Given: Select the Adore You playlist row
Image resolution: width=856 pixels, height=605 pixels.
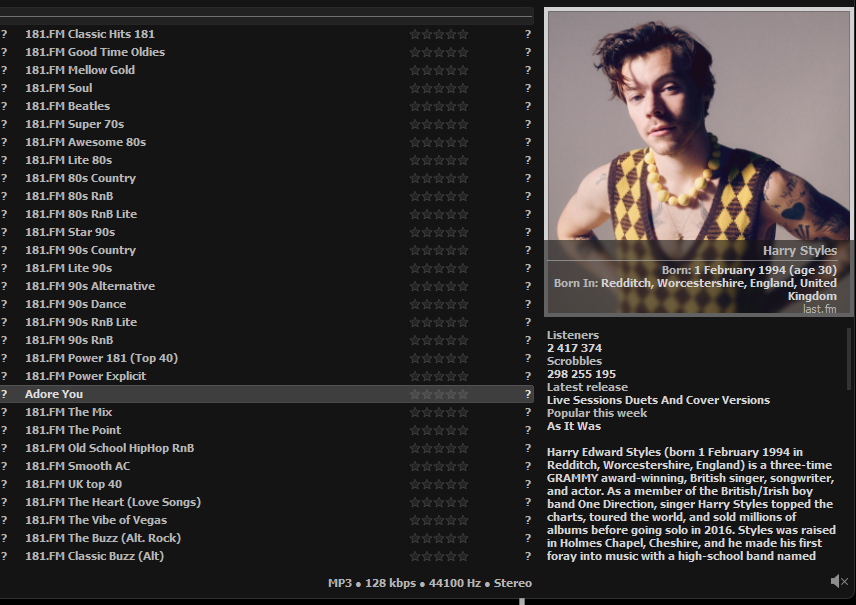Looking at the screenshot, I should click(267, 394).
